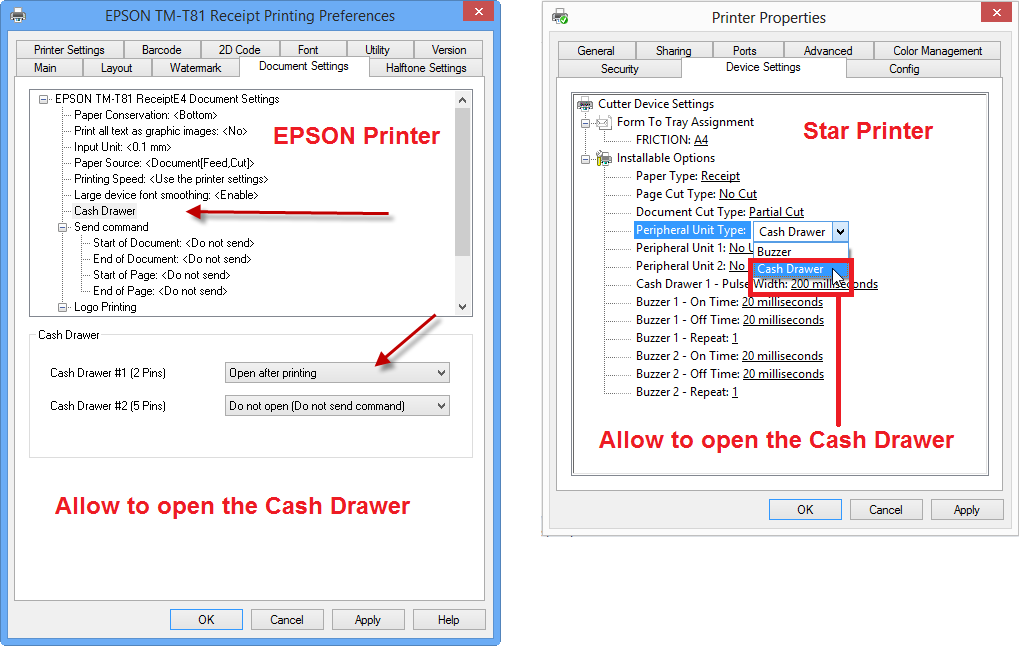1022x646 pixels.
Task: Click the up arrow of the settings tree scrollbar
Action: [462, 100]
